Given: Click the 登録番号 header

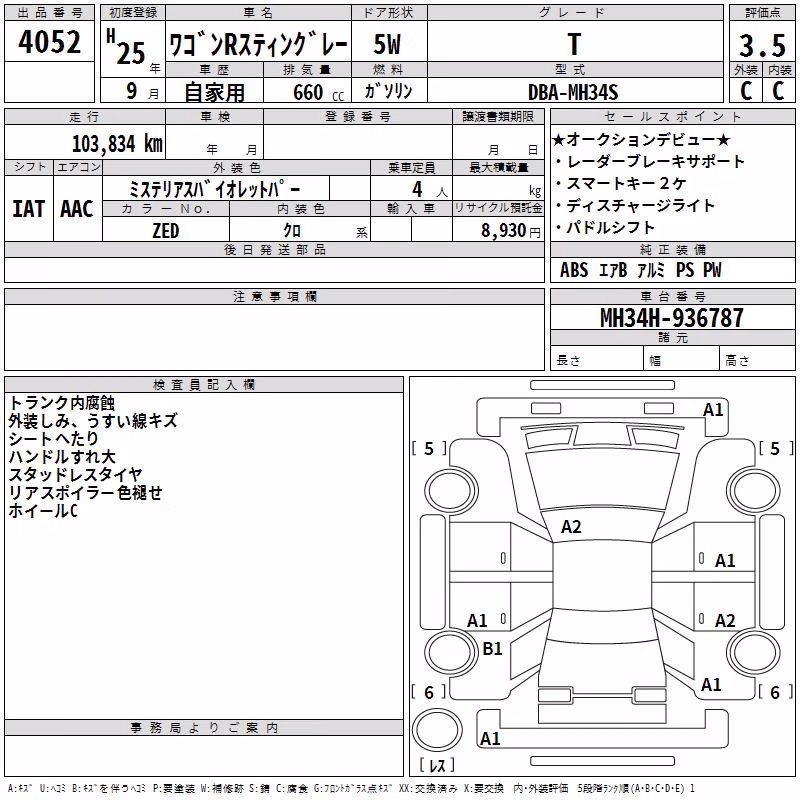Looking at the screenshot, I should click(x=358, y=117).
